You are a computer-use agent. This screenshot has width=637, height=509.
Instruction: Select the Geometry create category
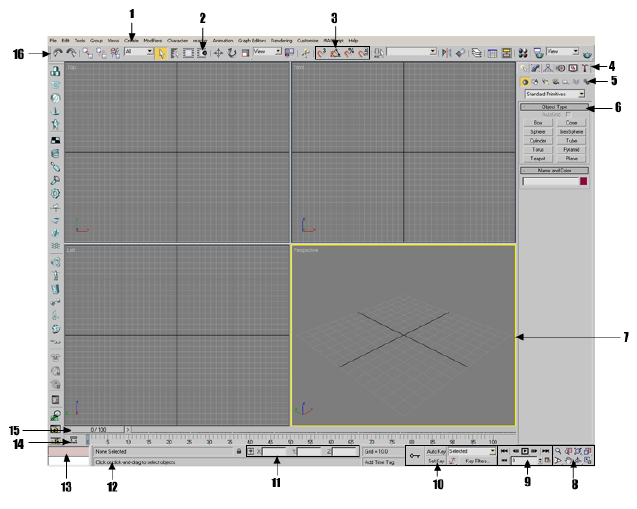(525, 82)
